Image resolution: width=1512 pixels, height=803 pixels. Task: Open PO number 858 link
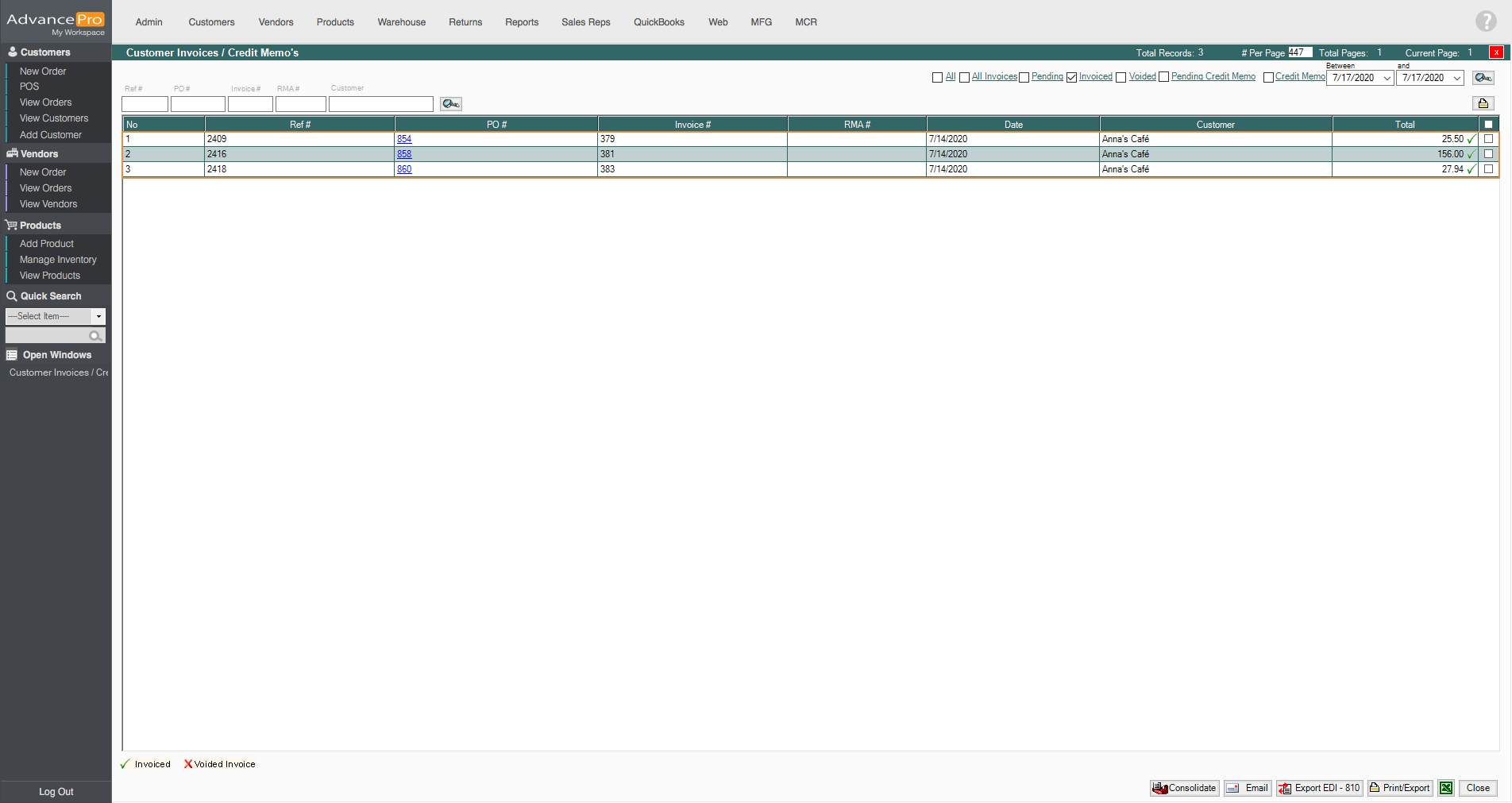[404, 154]
